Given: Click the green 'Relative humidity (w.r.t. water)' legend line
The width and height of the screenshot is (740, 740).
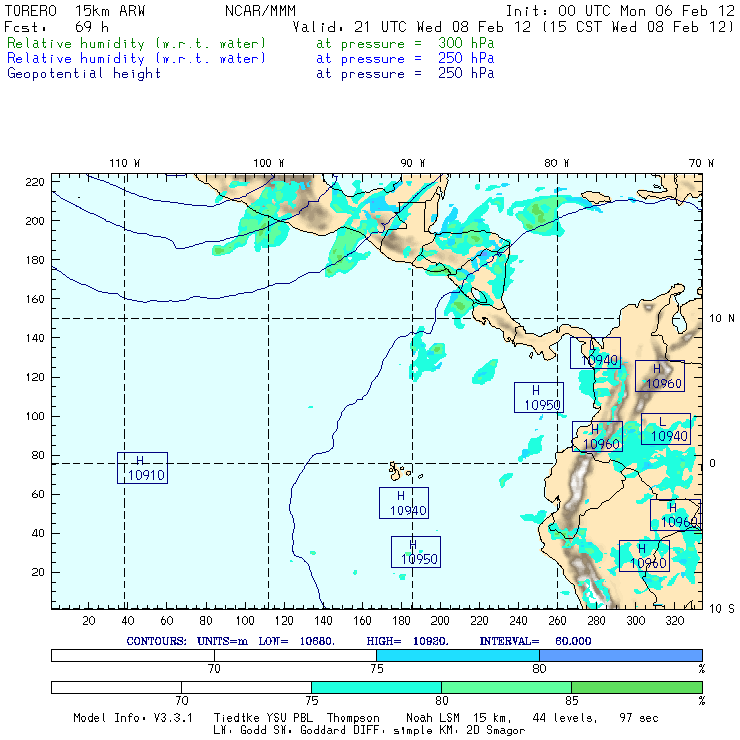Looking at the screenshot, I should 136,43.
